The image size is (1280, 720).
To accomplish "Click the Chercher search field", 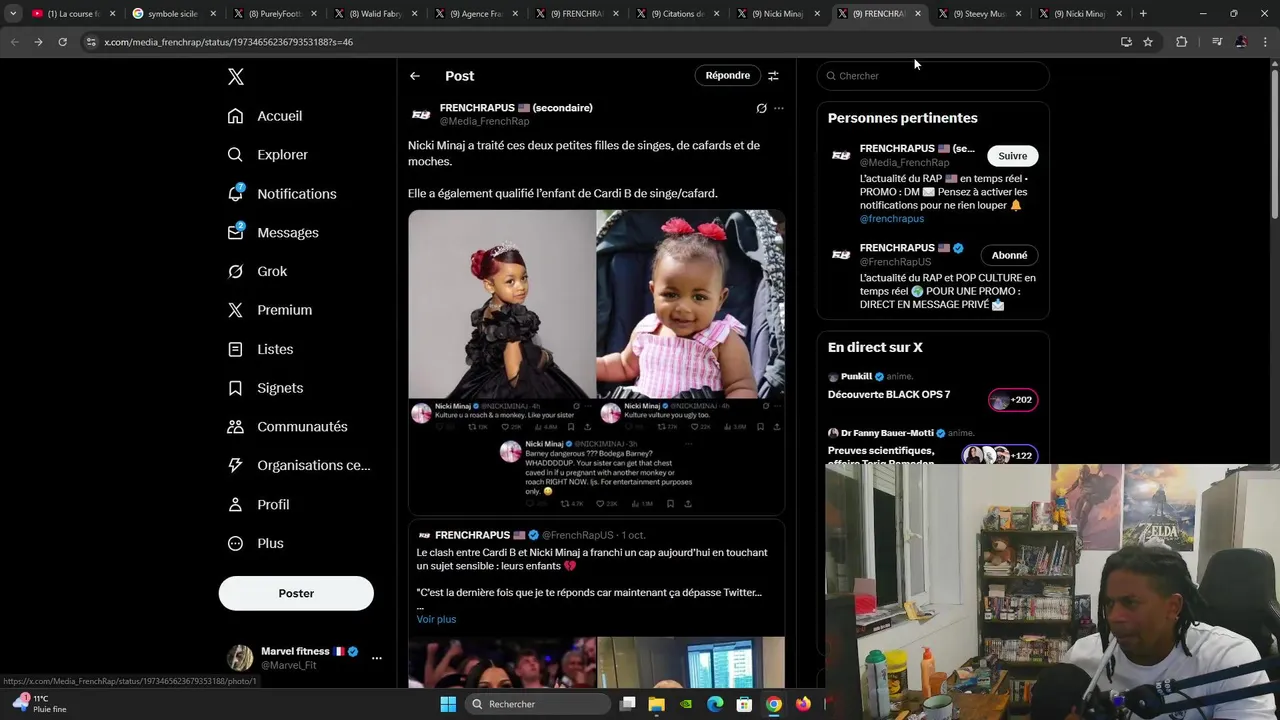I will 933,76.
